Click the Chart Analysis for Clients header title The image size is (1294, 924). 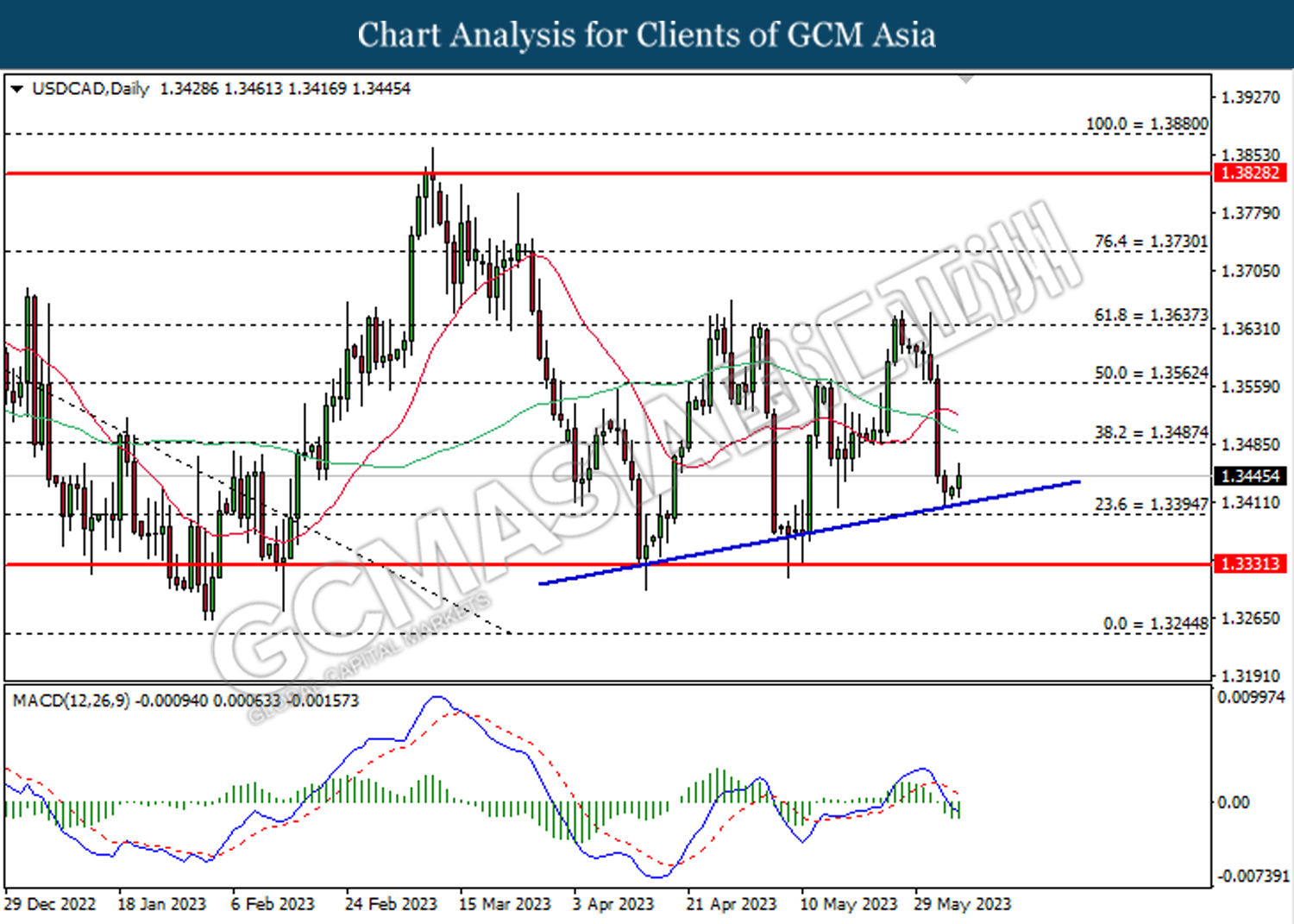647,35
